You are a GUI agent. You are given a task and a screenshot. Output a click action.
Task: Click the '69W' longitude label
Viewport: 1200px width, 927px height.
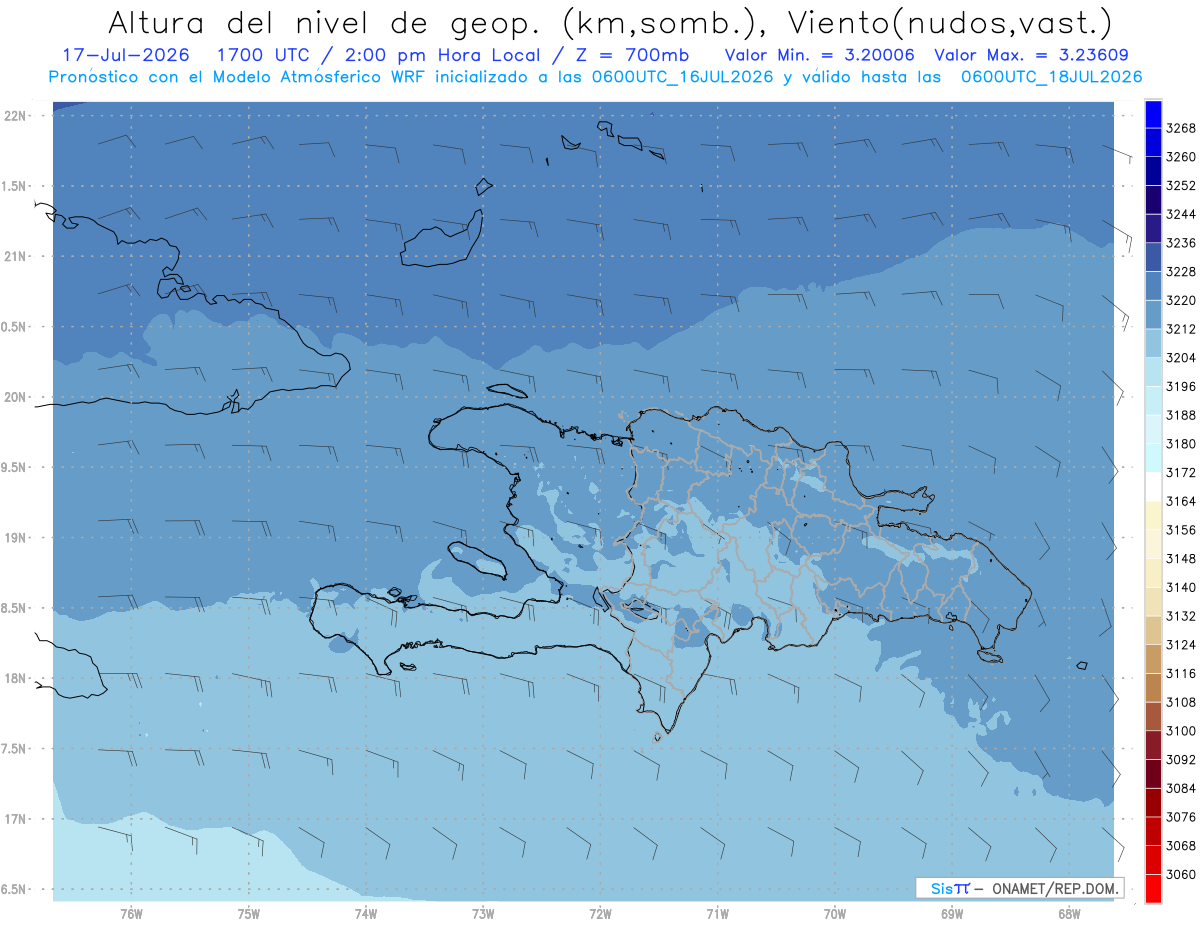(951, 913)
